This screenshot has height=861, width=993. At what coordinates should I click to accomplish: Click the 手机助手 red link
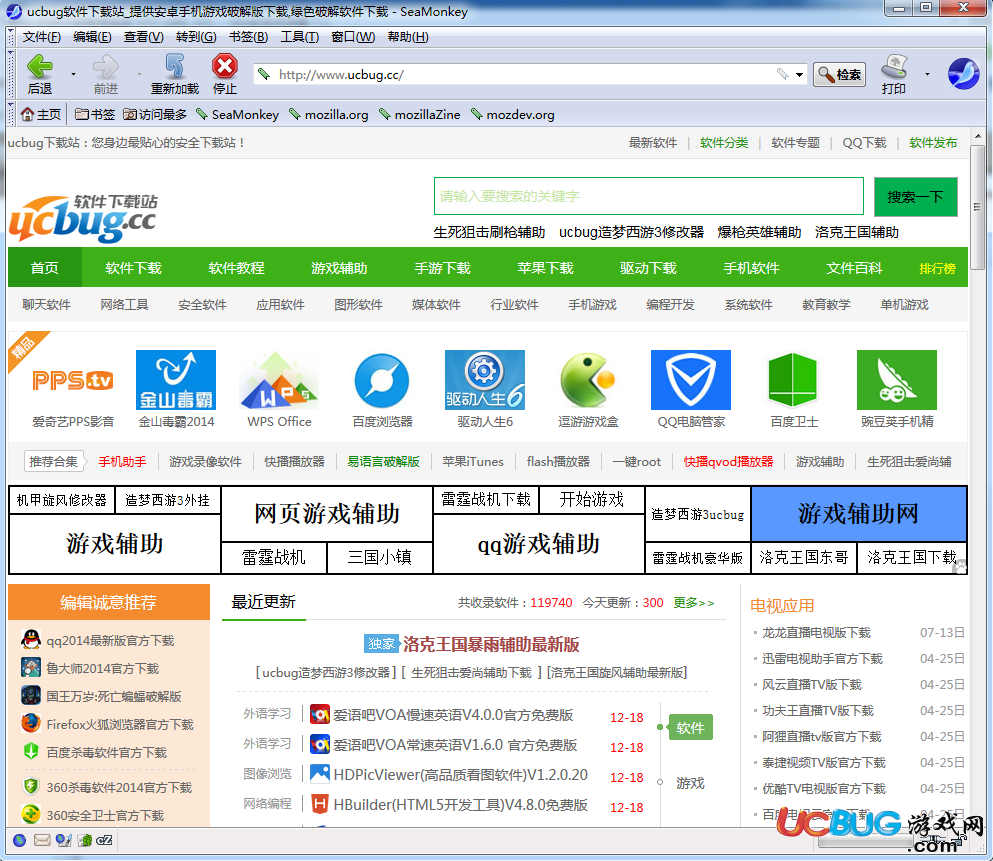click(122, 462)
